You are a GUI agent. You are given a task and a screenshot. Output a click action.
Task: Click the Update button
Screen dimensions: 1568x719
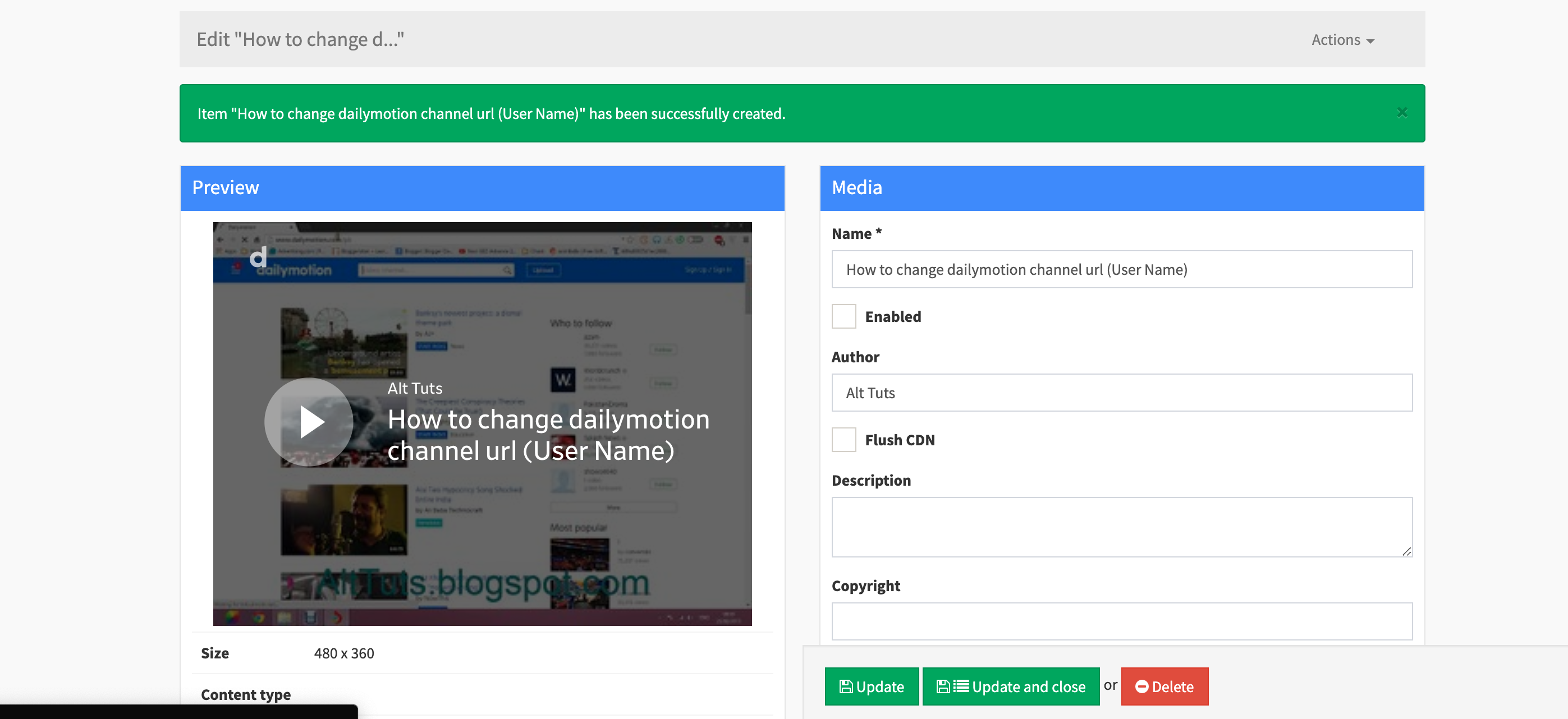871,686
